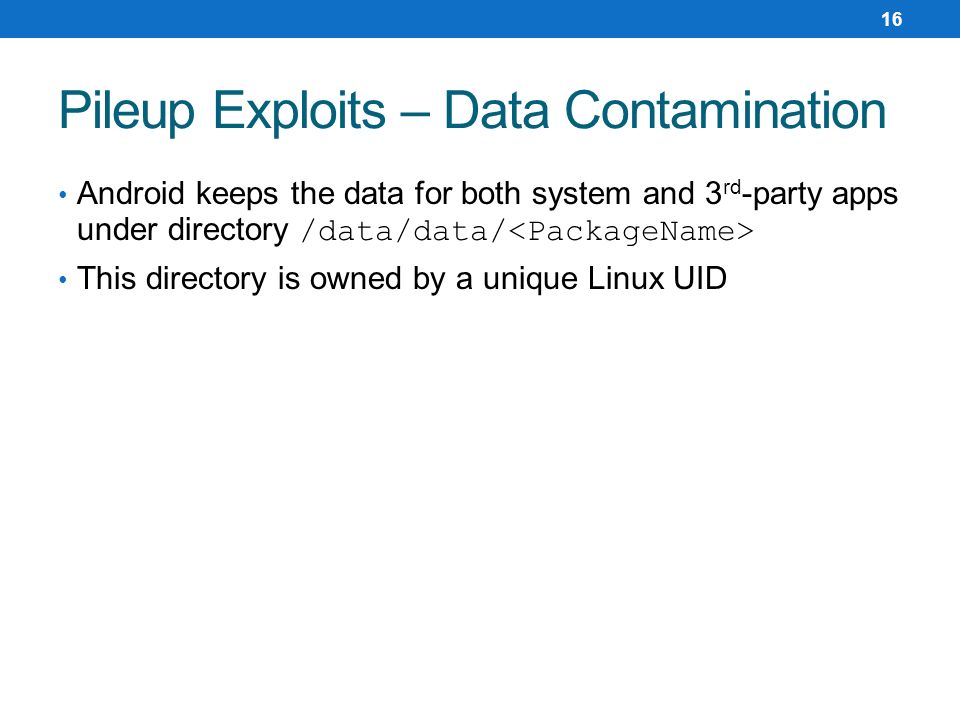The width and height of the screenshot is (960, 720).
Task: Click the first bullet point marker
Action: click(62, 196)
